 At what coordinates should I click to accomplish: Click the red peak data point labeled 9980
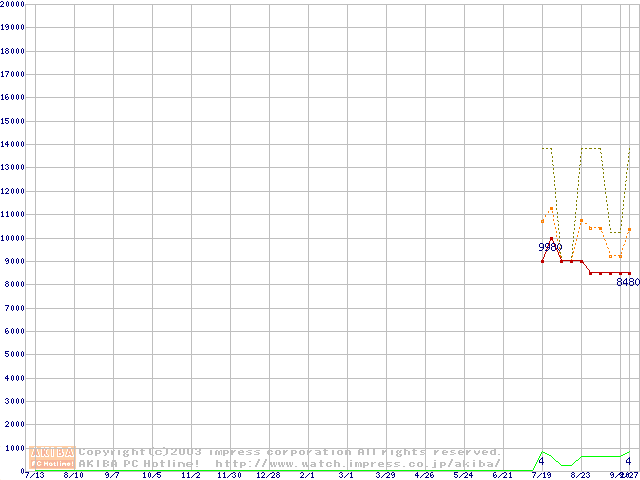coord(551,239)
